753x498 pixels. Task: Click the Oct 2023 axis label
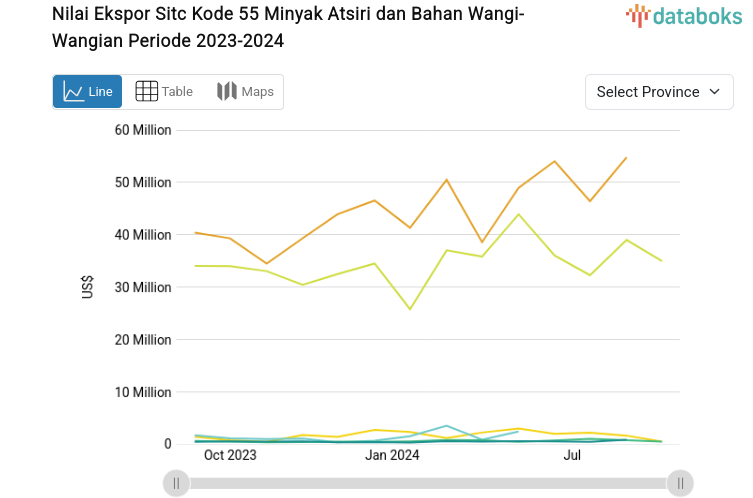pos(230,456)
